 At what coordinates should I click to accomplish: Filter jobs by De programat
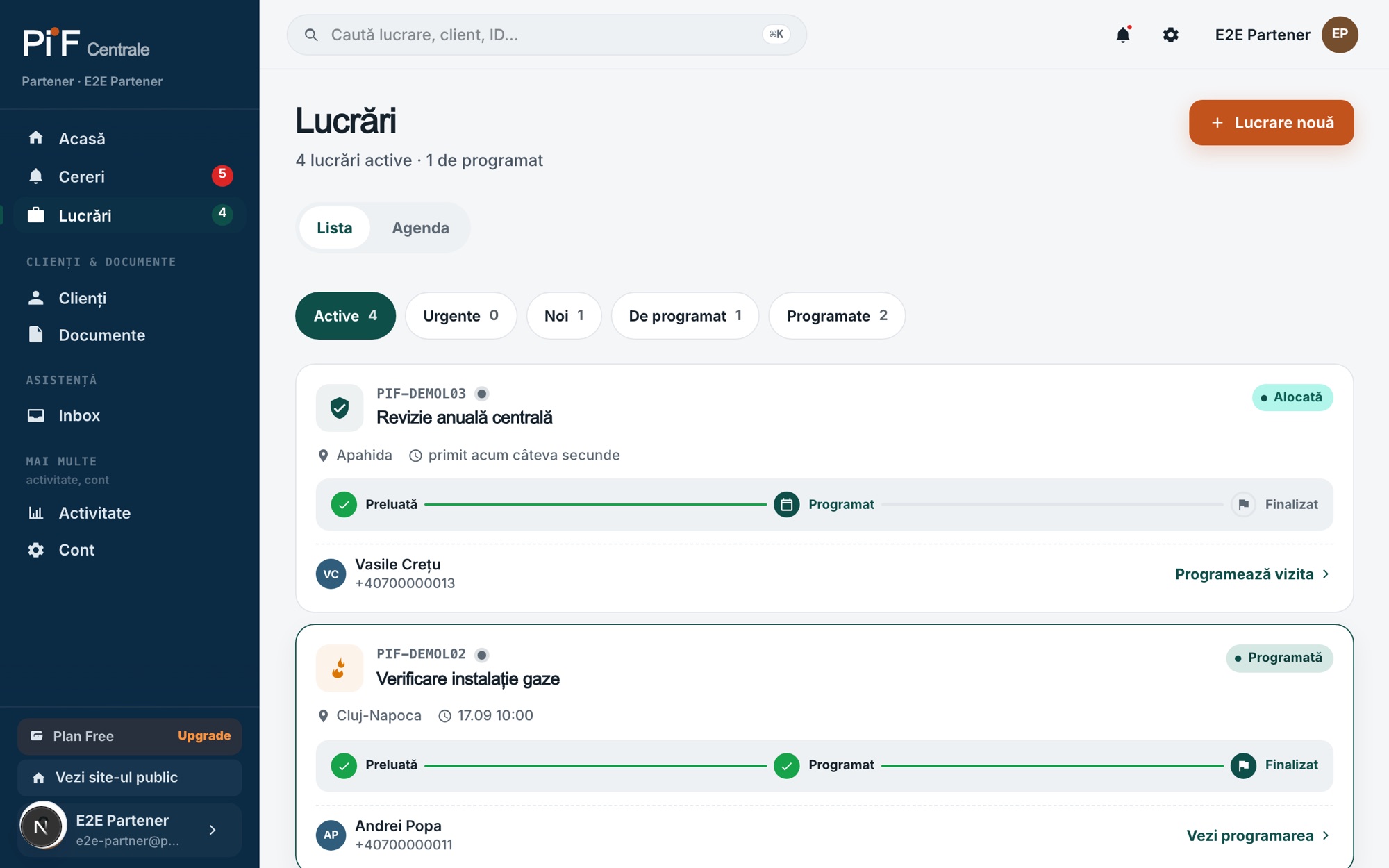point(685,316)
